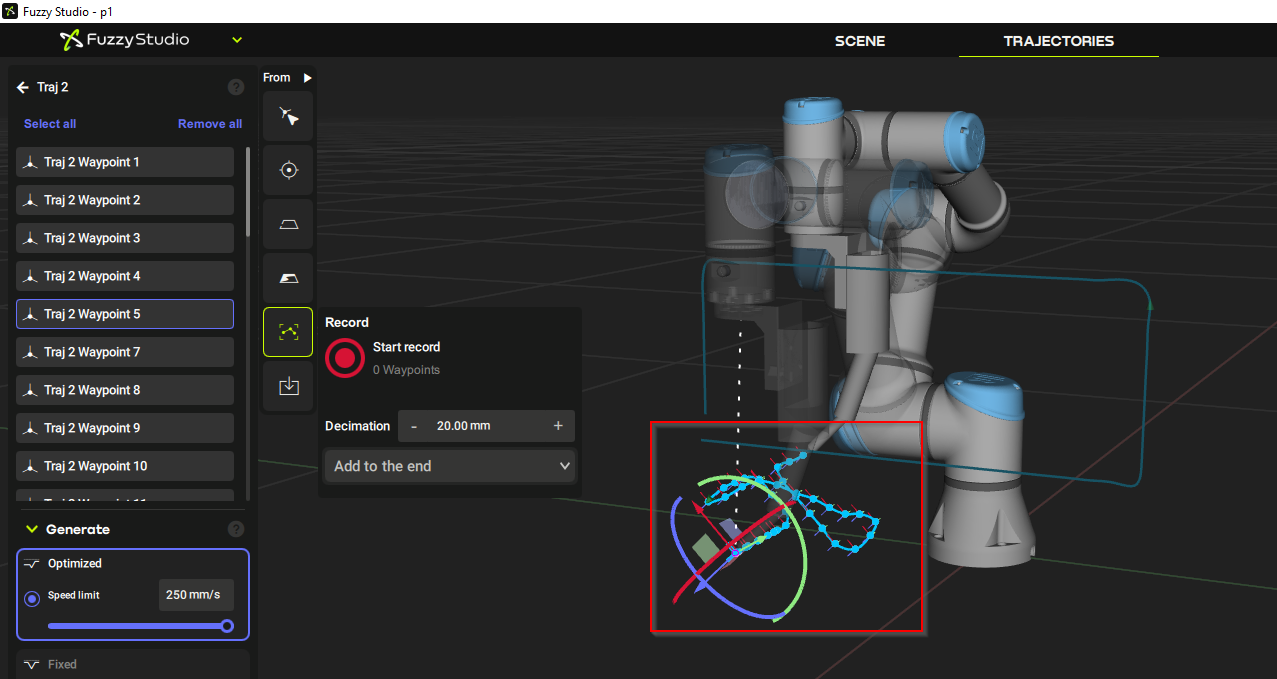The width and height of the screenshot is (1277, 679).
Task: Select the waypoint pointer tool
Action: point(288,116)
